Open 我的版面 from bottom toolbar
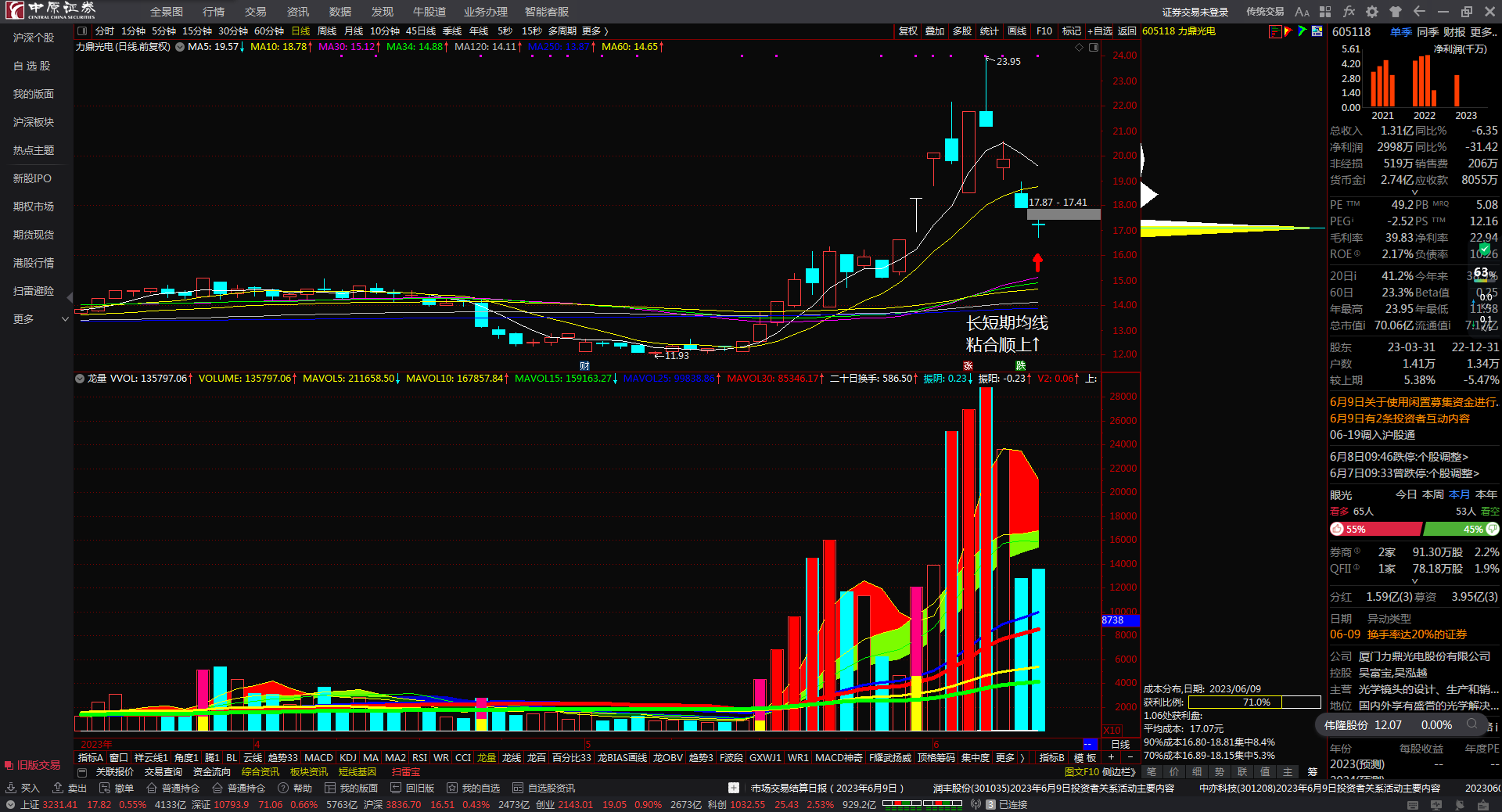The width and height of the screenshot is (1502, 812). coord(351,788)
